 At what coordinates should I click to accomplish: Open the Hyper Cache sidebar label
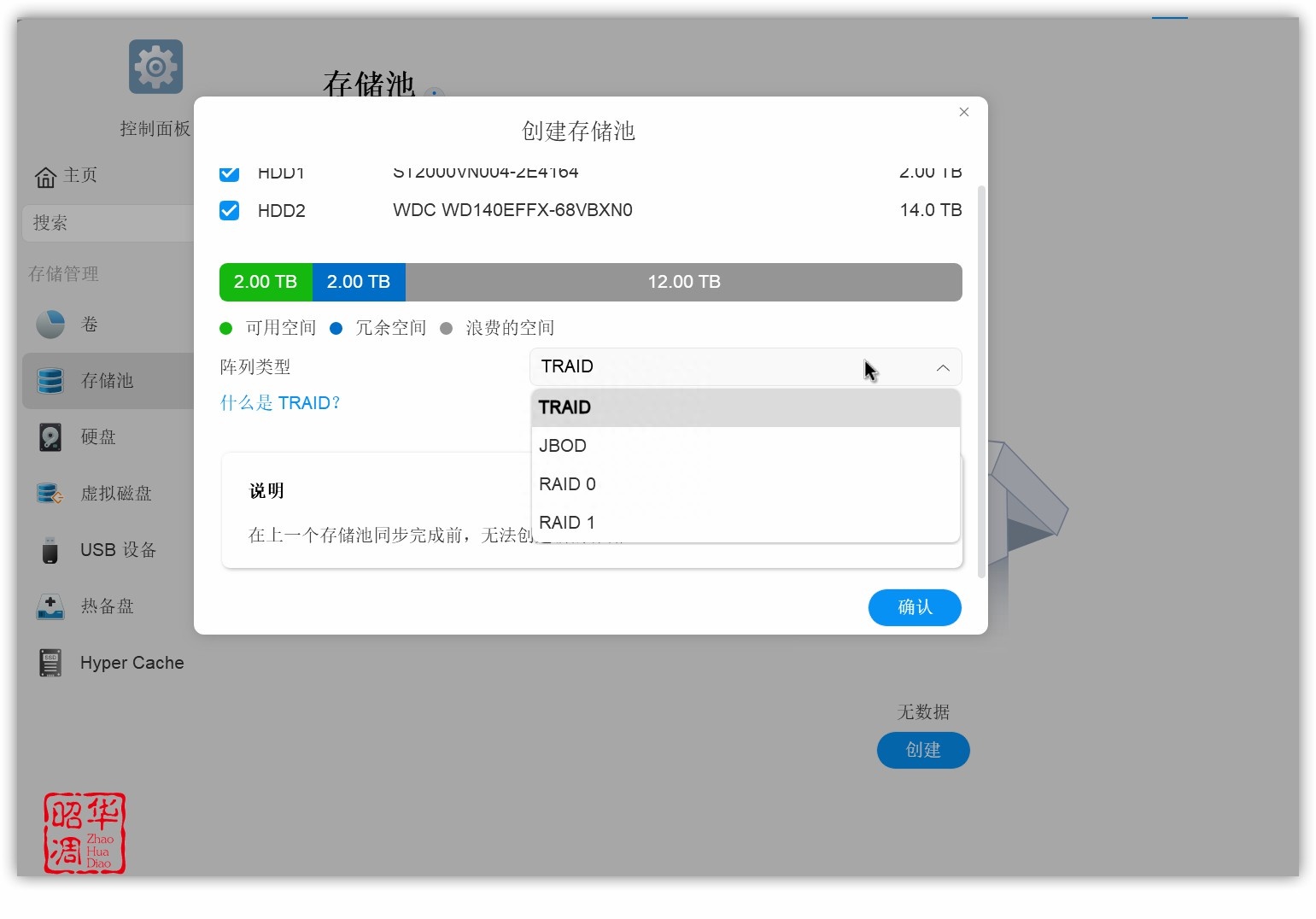(x=132, y=663)
